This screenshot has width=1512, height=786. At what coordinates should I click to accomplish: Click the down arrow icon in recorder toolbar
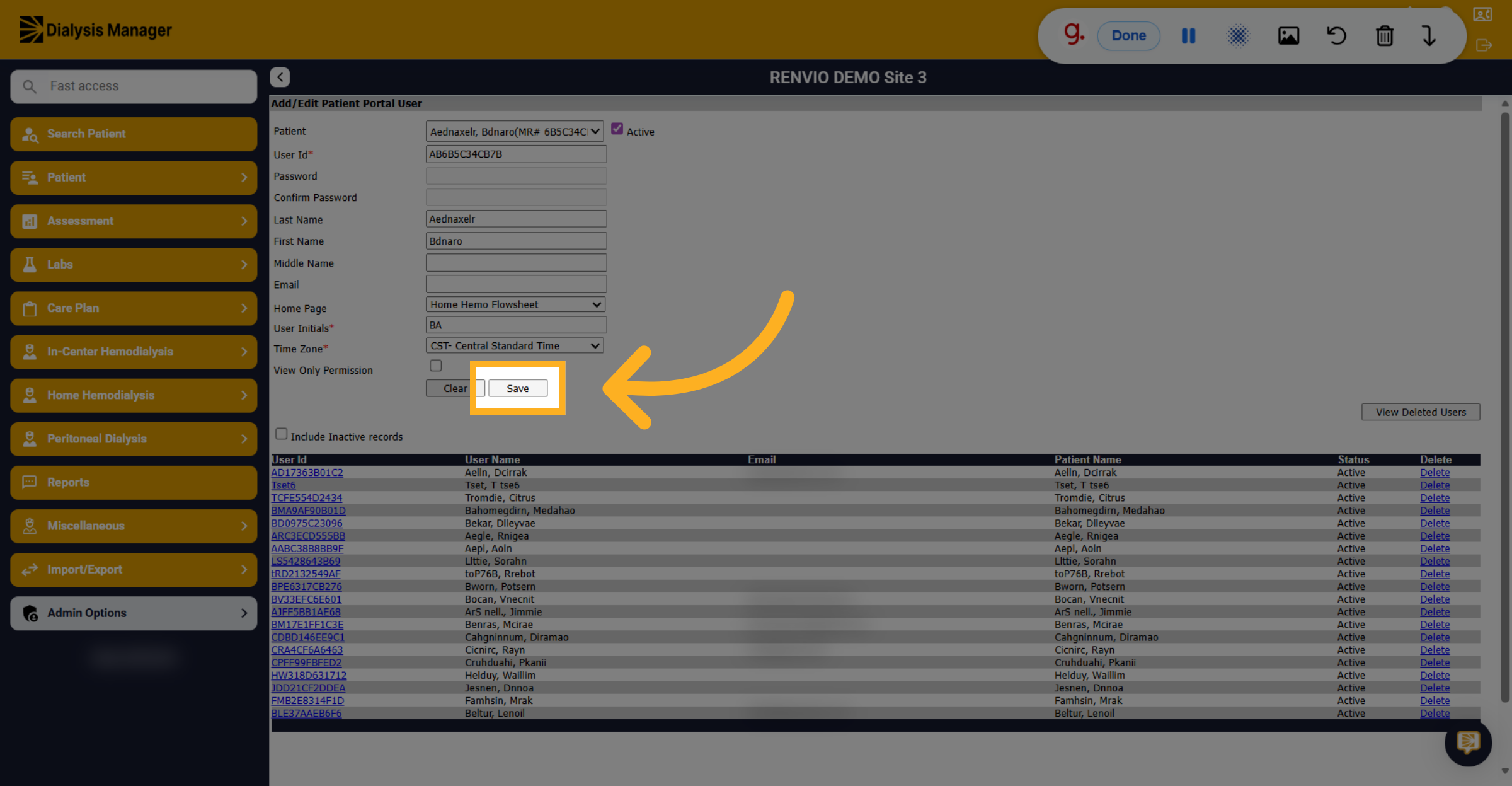1428,36
